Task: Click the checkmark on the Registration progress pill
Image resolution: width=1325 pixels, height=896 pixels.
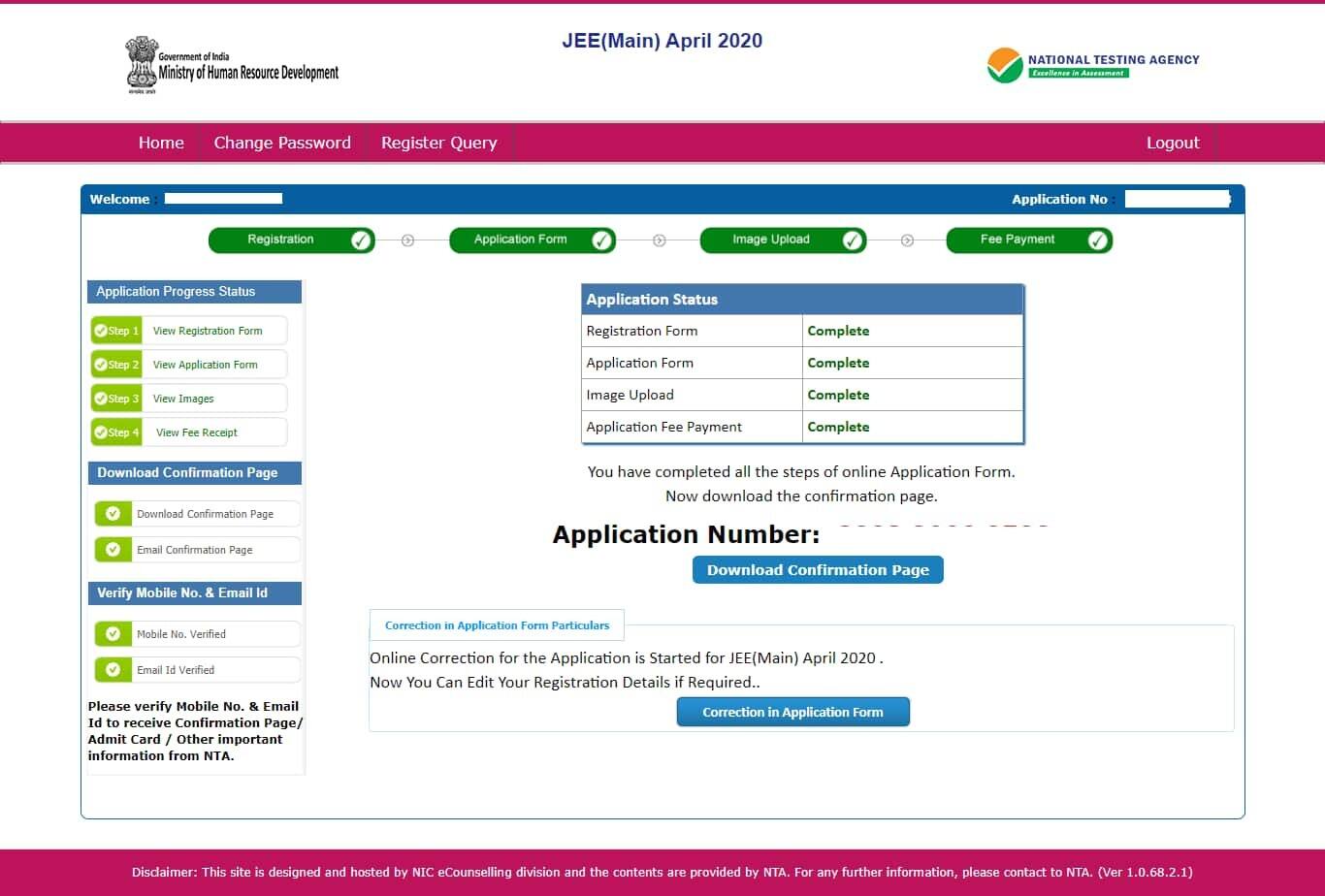Action: click(361, 240)
